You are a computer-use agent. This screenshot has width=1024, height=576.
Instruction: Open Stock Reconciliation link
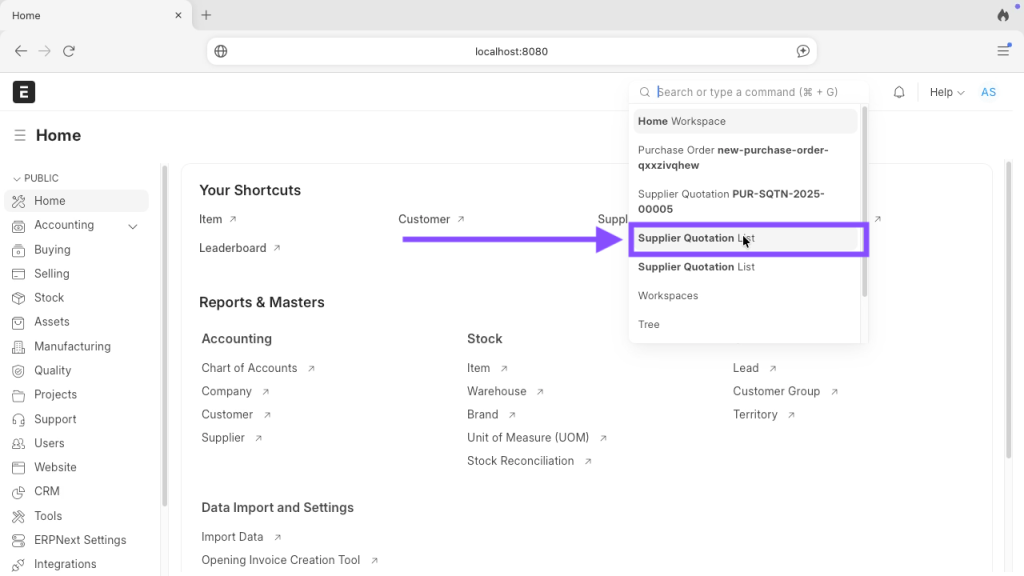coord(520,461)
